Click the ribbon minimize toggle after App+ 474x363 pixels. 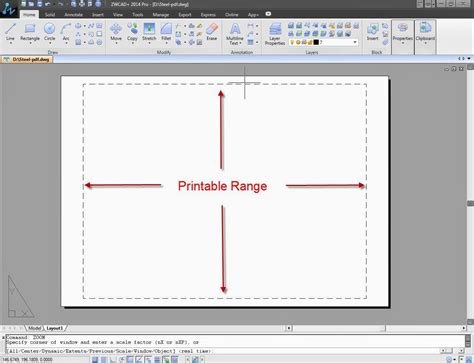[268, 14]
